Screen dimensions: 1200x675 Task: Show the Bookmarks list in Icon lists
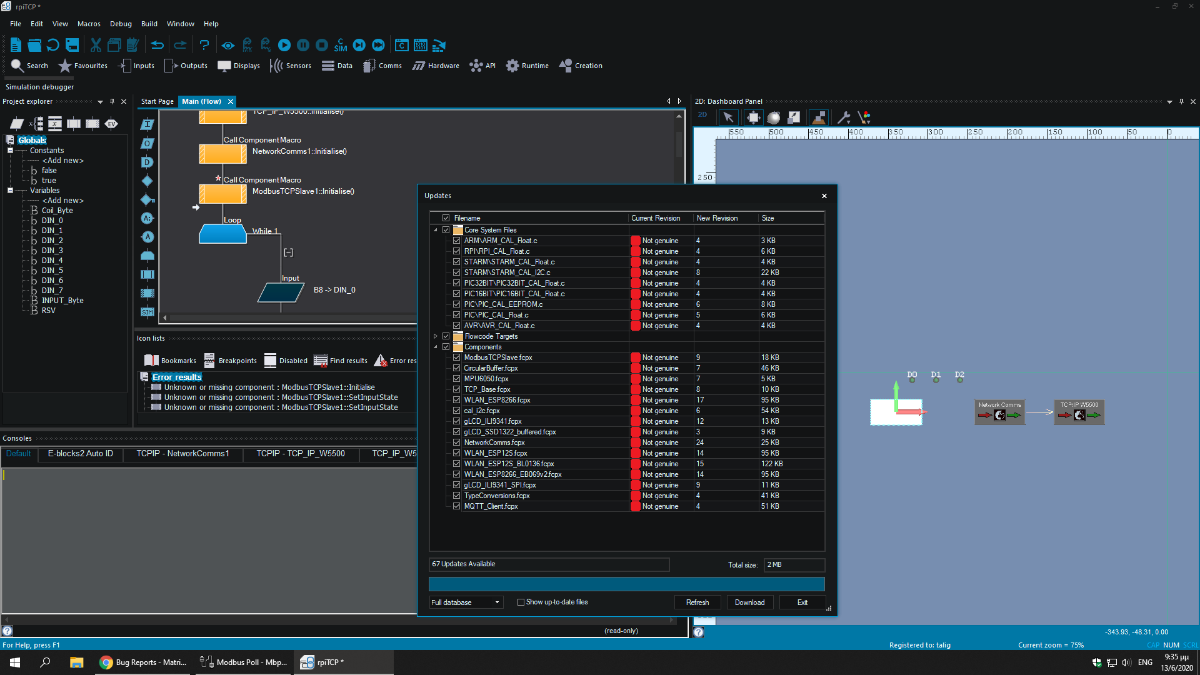pos(170,360)
